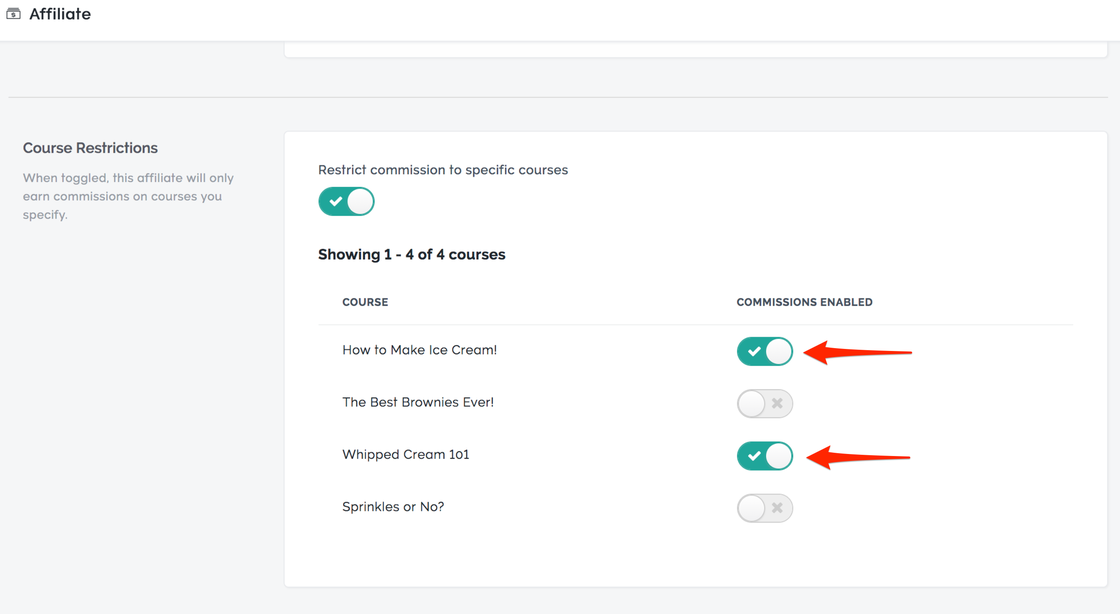Click the COMMISSIONS ENABLED column header
The height and width of the screenshot is (614, 1120).
coord(804,302)
